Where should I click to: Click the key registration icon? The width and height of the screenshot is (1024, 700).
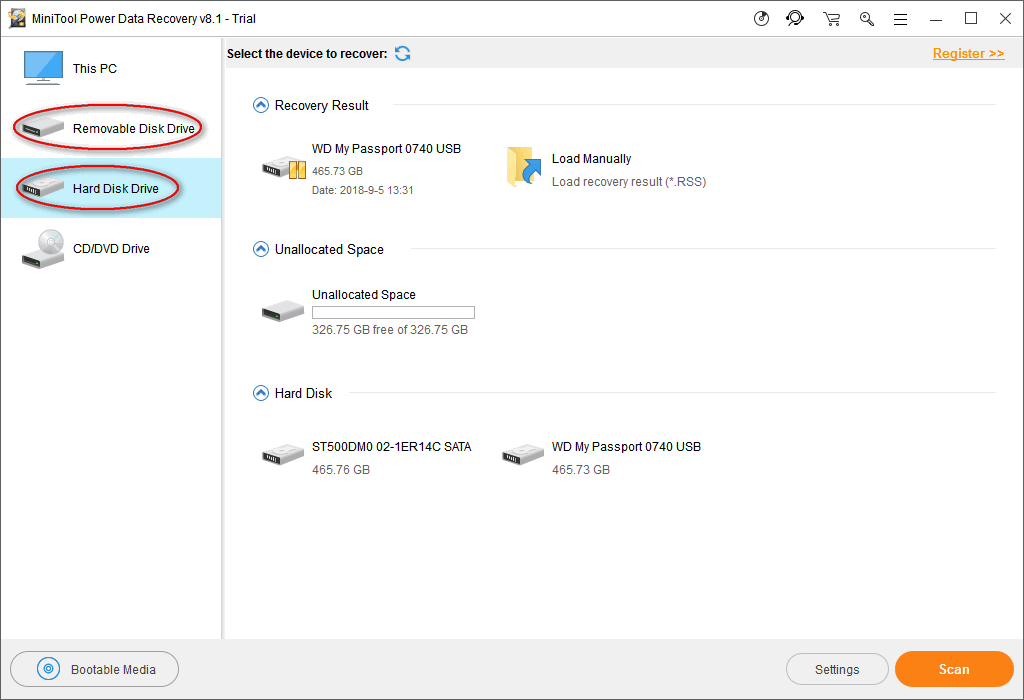pos(866,18)
